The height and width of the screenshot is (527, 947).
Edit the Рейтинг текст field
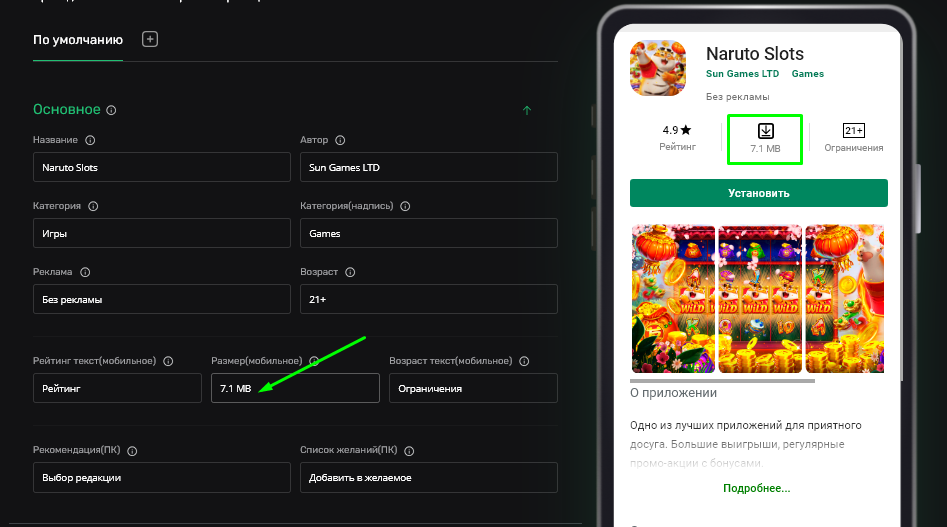point(117,388)
